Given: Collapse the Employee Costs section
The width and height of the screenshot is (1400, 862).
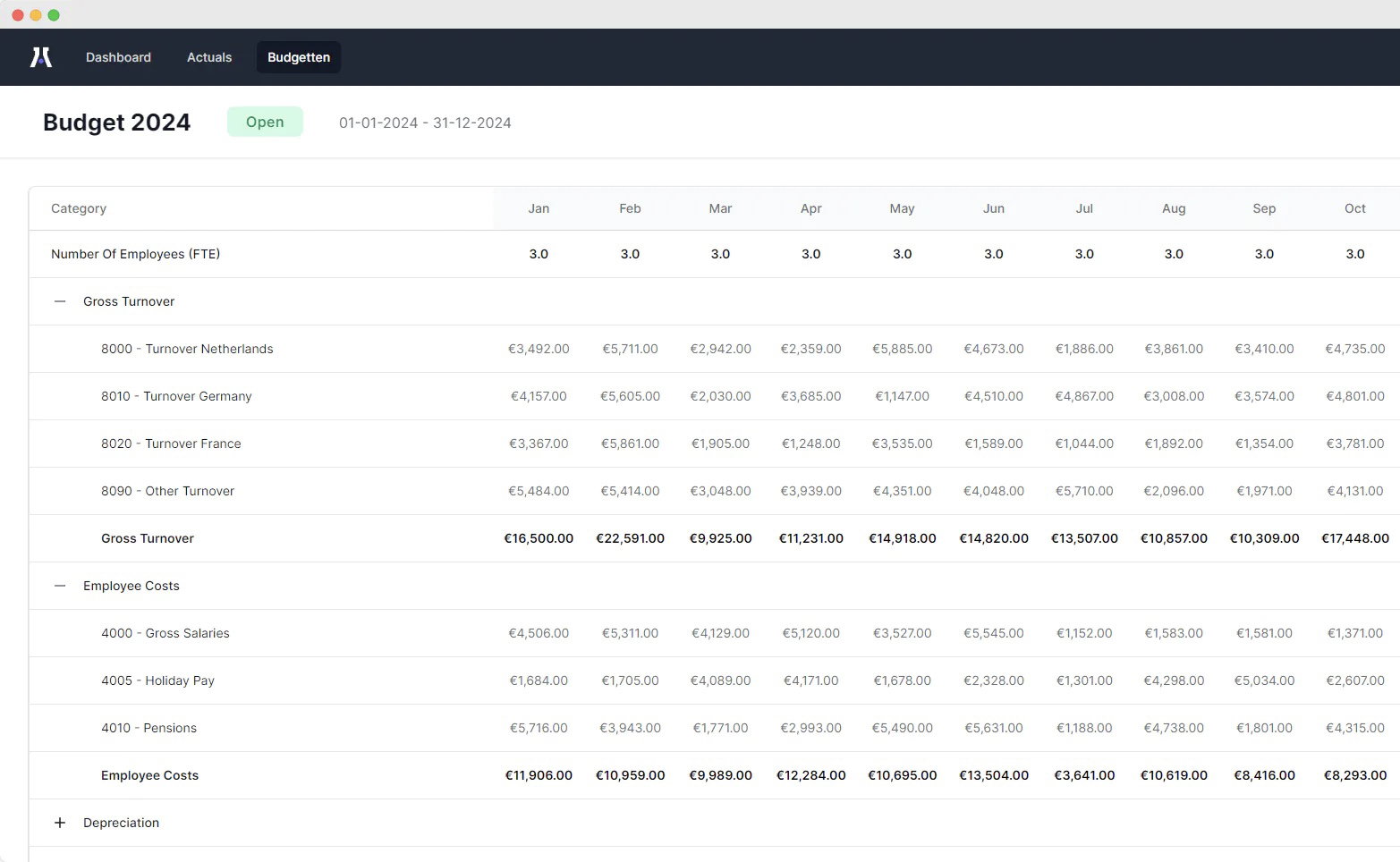Looking at the screenshot, I should pyautogui.click(x=60, y=586).
